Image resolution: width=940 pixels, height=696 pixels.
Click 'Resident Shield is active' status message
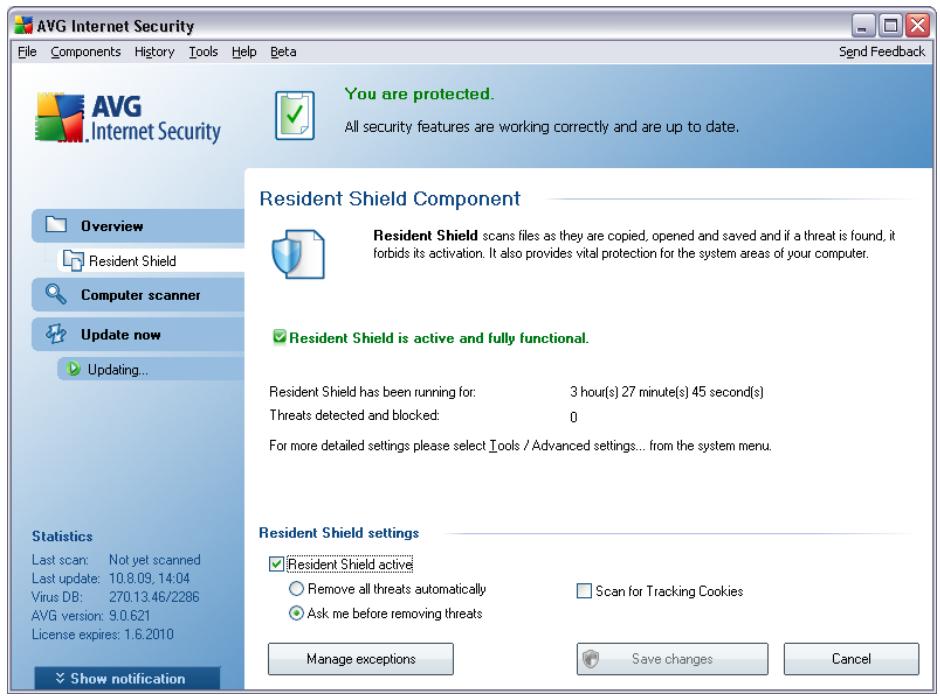(439, 338)
